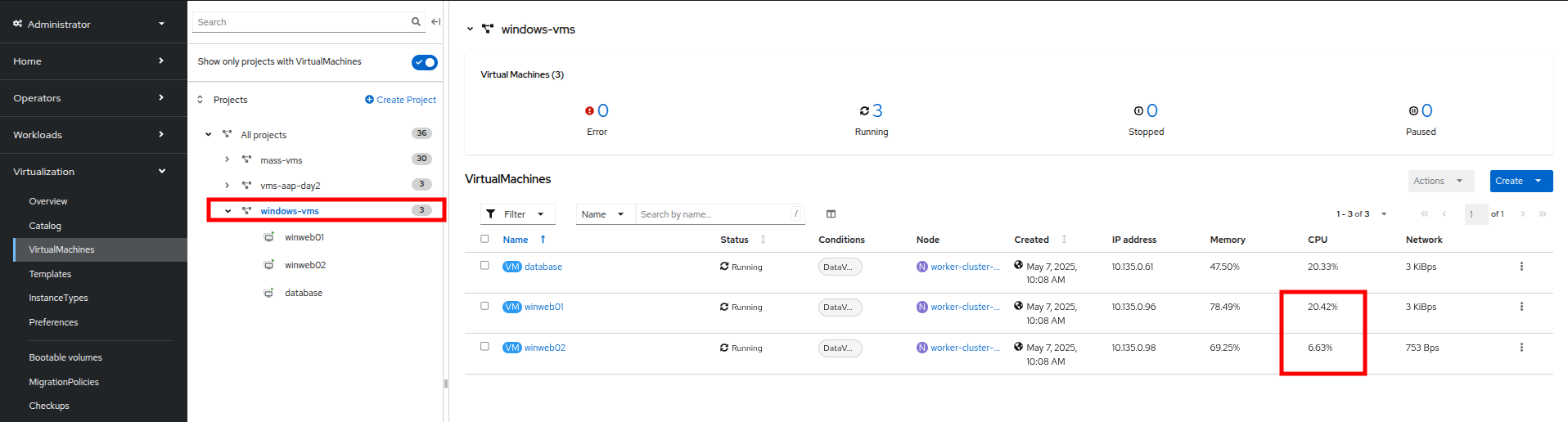Click the winweb01 VM icon in tree
The height and width of the screenshot is (422, 1568).
268,237
